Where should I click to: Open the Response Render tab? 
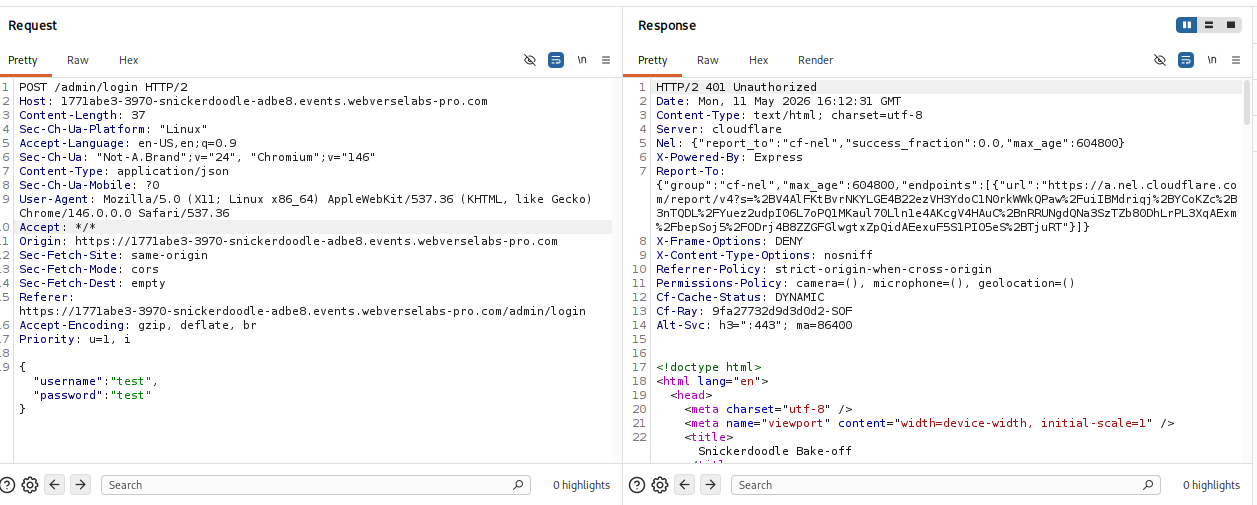tap(815, 60)
